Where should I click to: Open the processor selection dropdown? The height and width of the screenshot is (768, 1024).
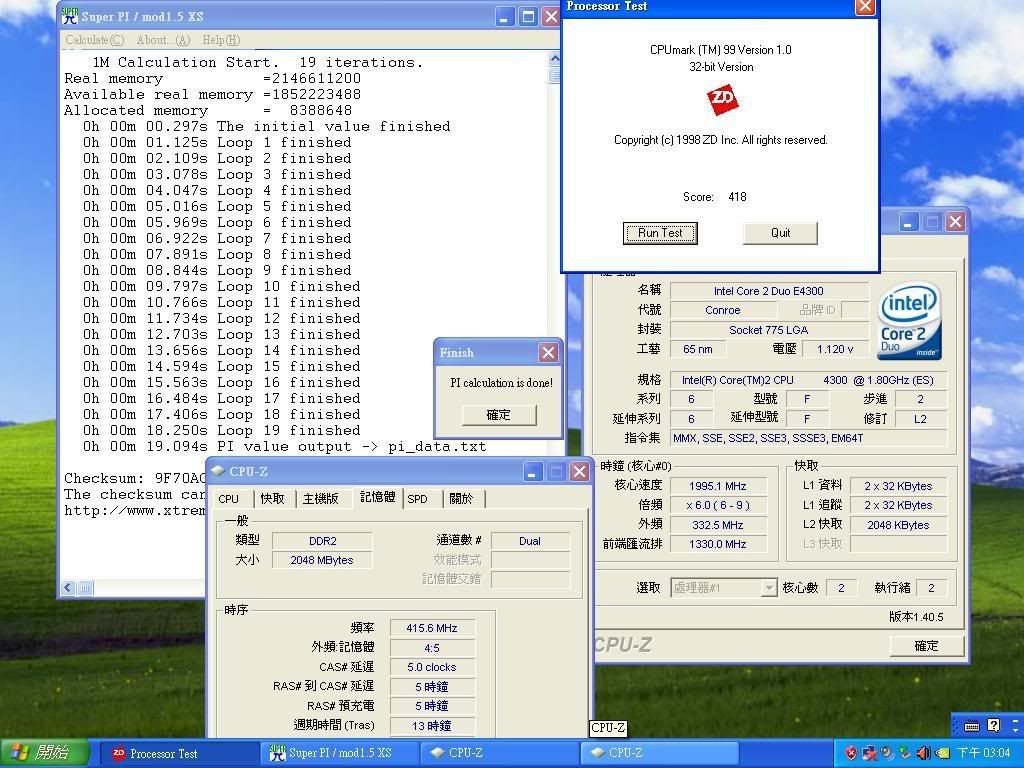click(x=768, y=588)
